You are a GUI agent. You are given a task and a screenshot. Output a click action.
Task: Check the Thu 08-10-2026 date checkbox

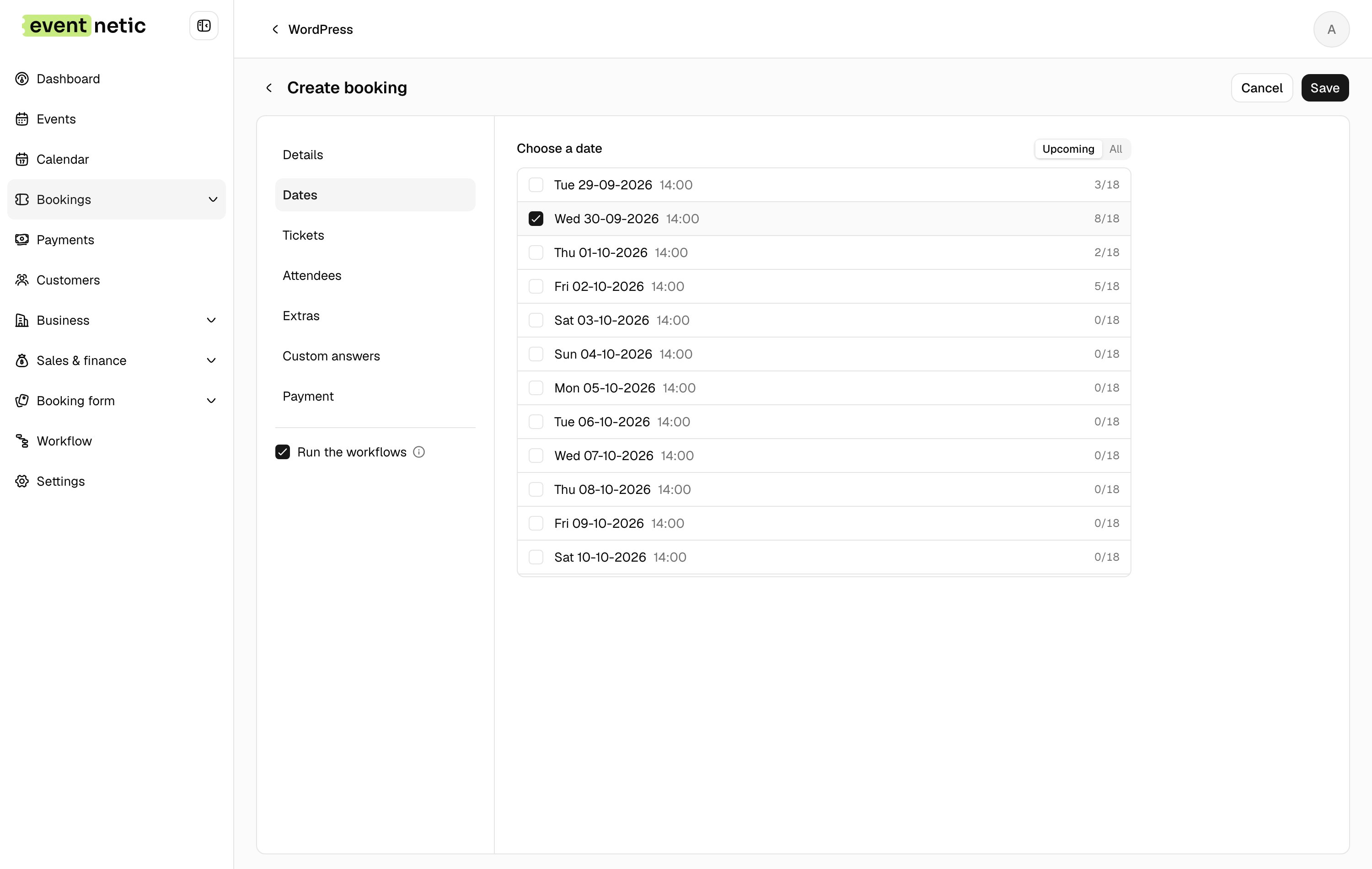[x=536, y=489]
